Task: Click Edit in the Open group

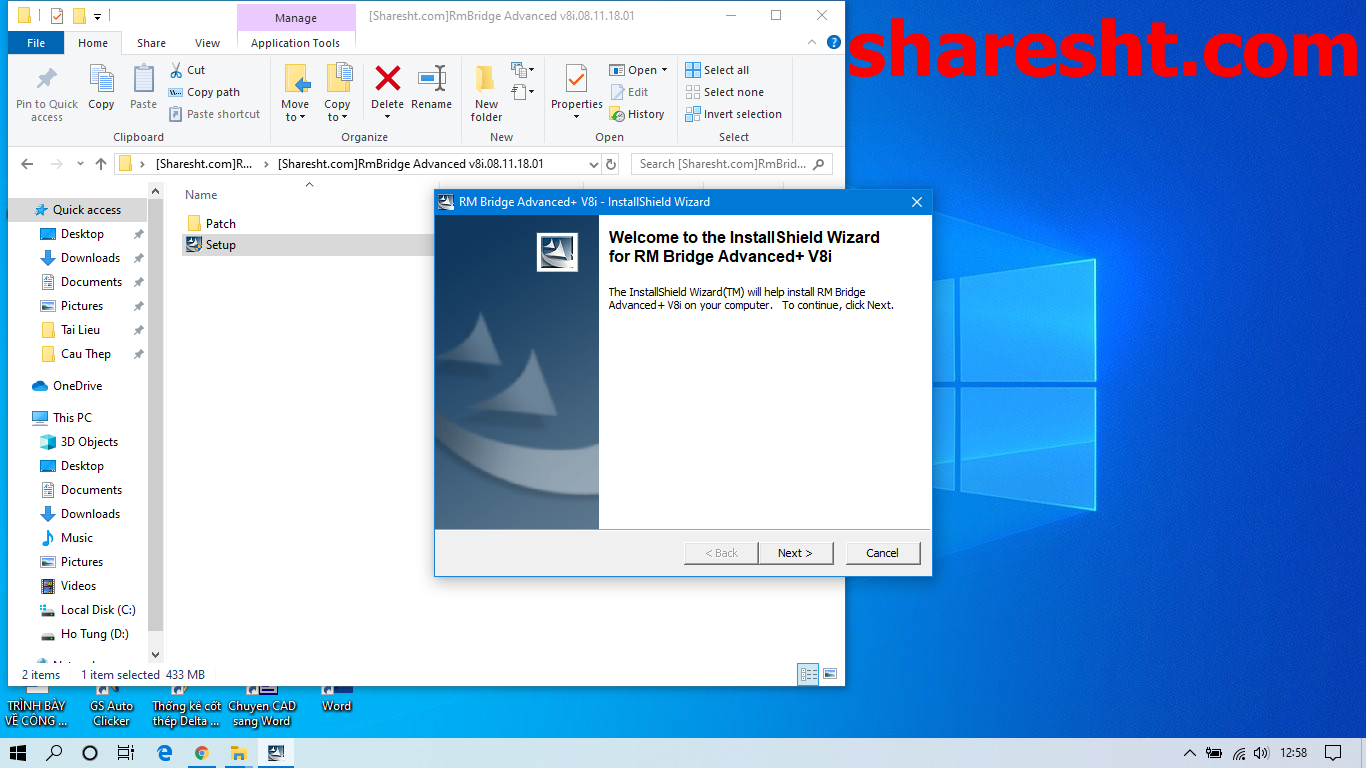Action: tap(630, 92)
